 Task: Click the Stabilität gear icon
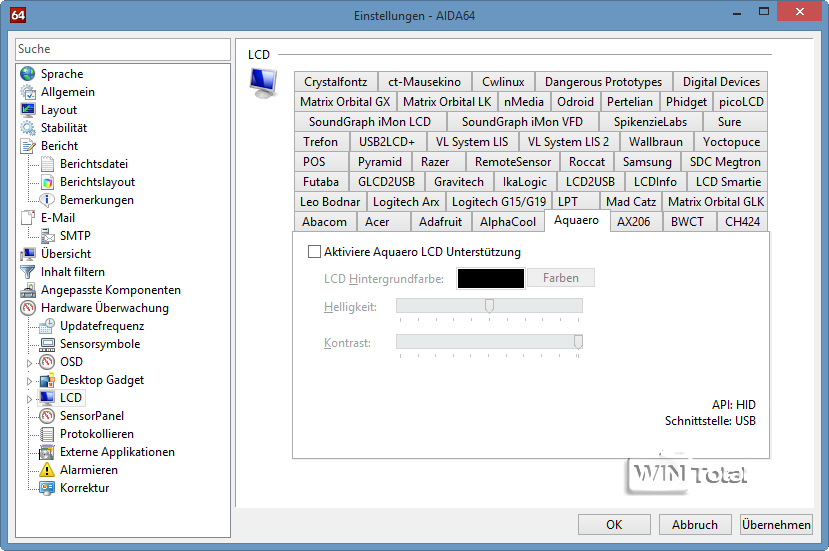point(27,128)
